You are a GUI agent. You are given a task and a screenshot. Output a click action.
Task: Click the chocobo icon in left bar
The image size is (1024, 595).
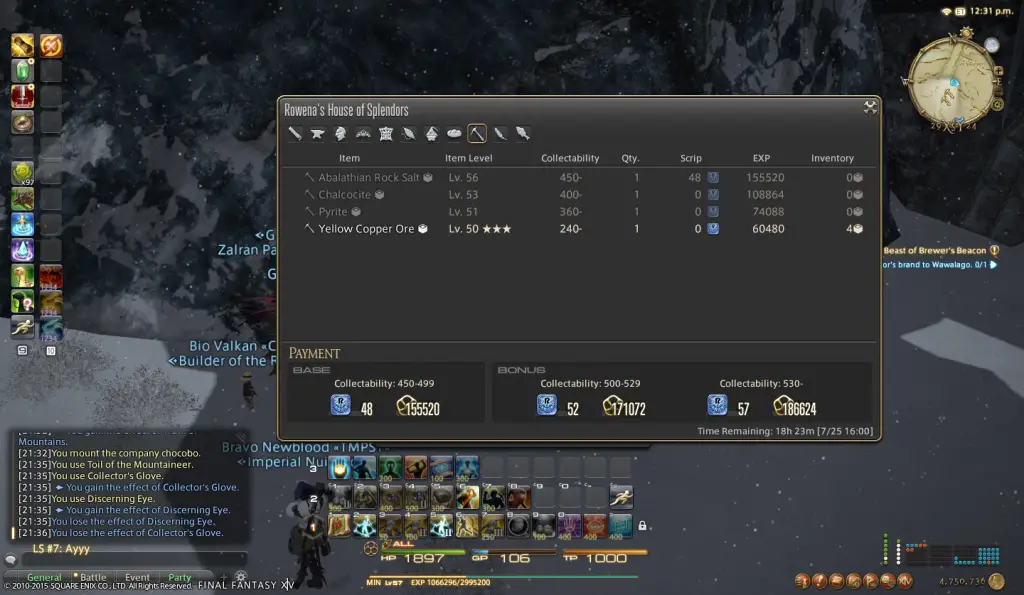coord(22,276)
